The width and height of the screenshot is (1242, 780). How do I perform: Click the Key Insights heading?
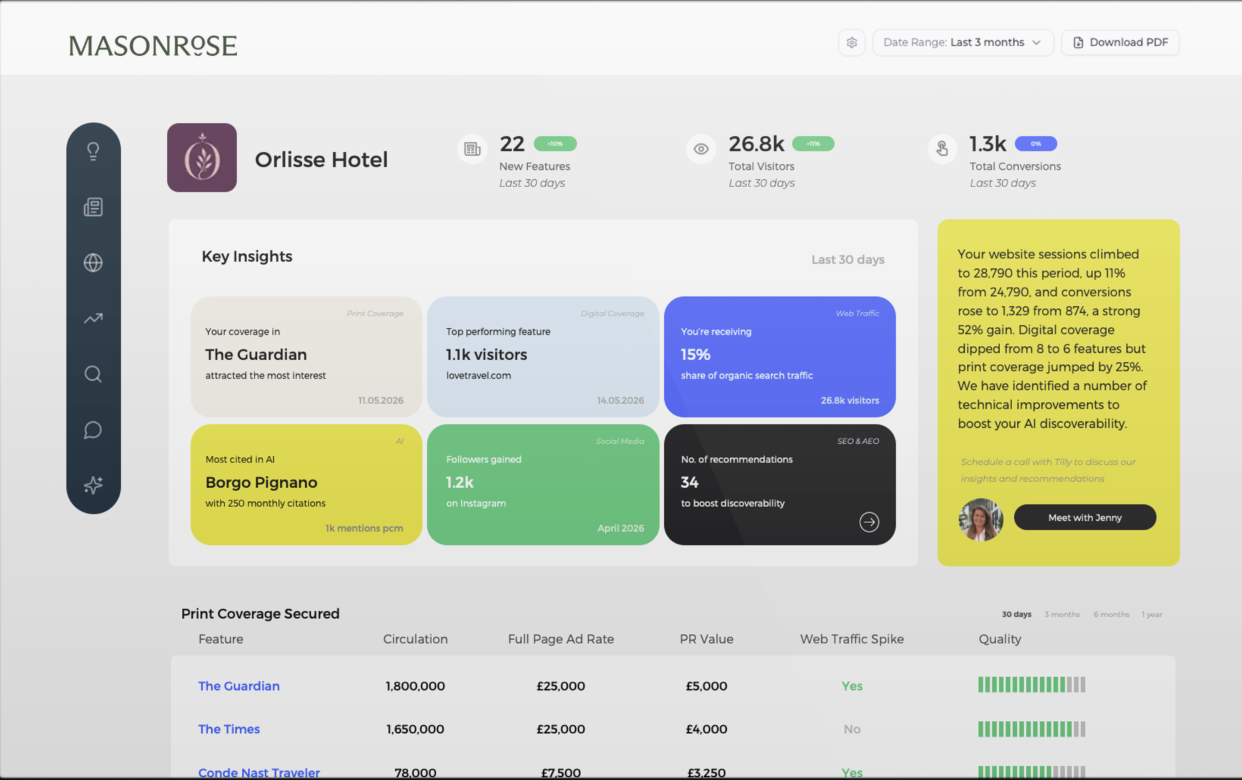point(247,257)
